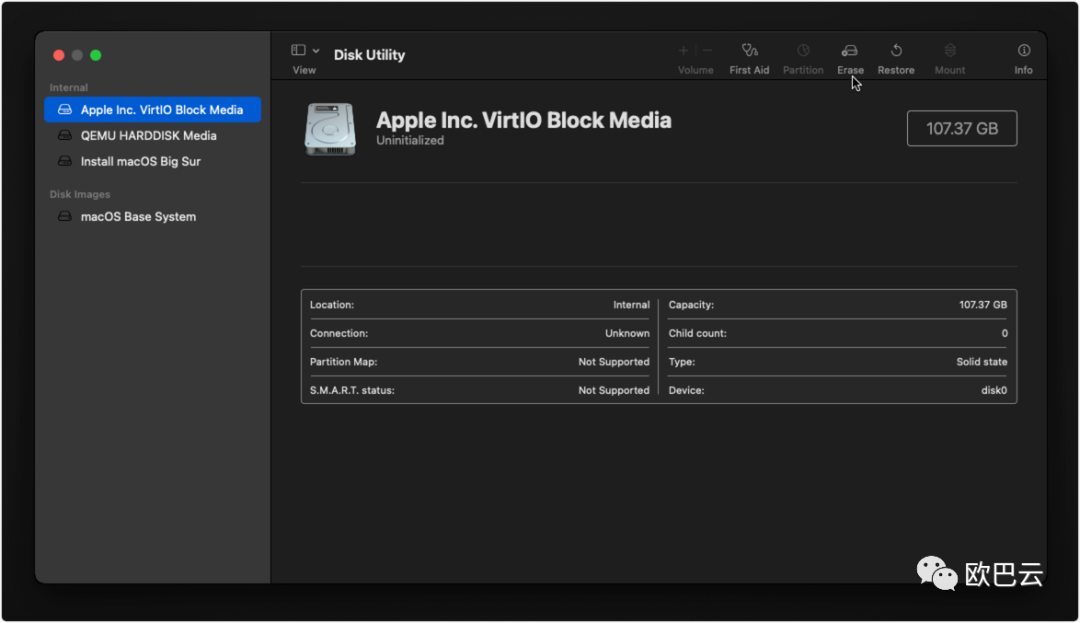Select macOS Base System disk image

[x=138, y=217]
